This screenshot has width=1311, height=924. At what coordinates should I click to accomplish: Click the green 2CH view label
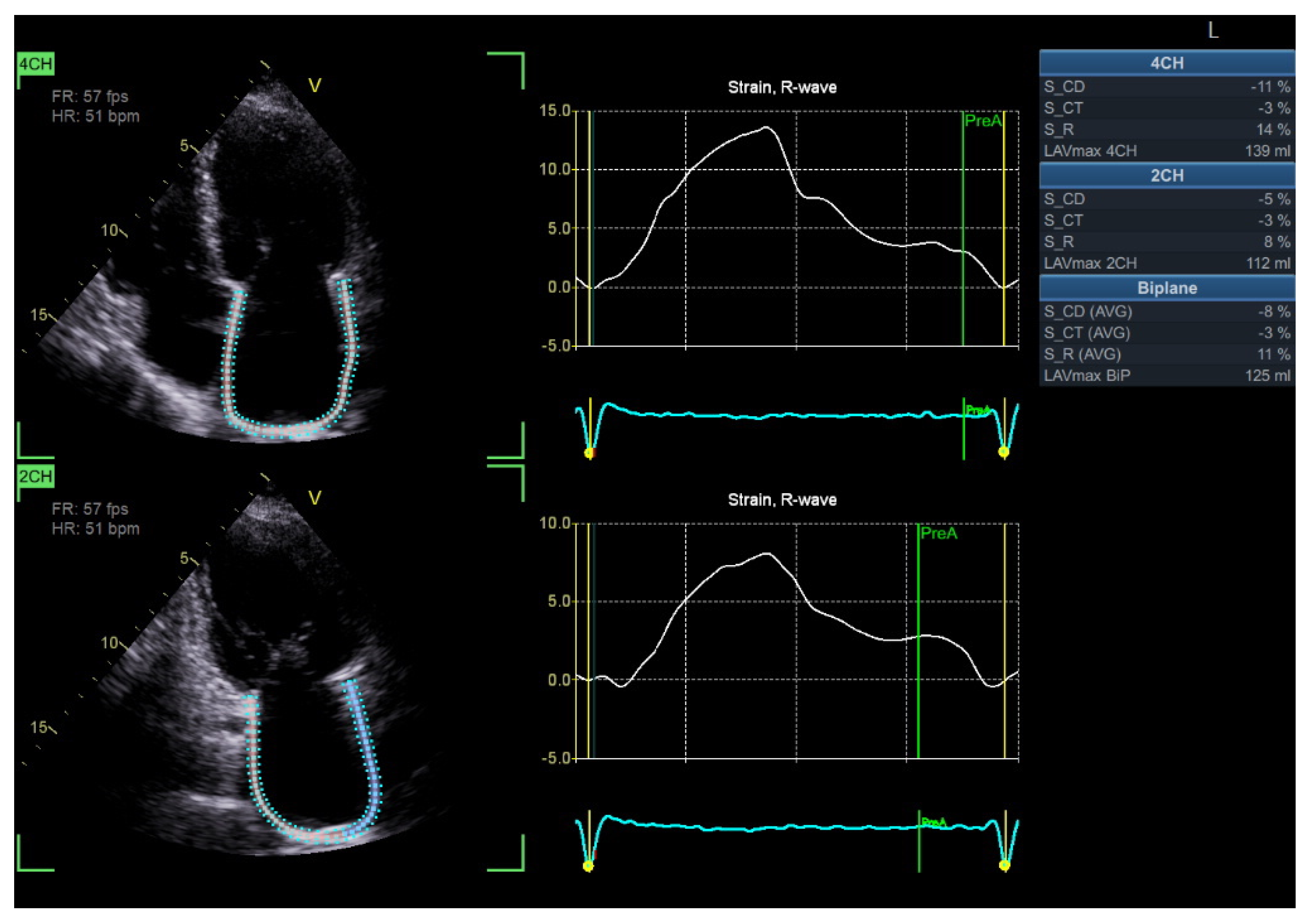[36, 476]
